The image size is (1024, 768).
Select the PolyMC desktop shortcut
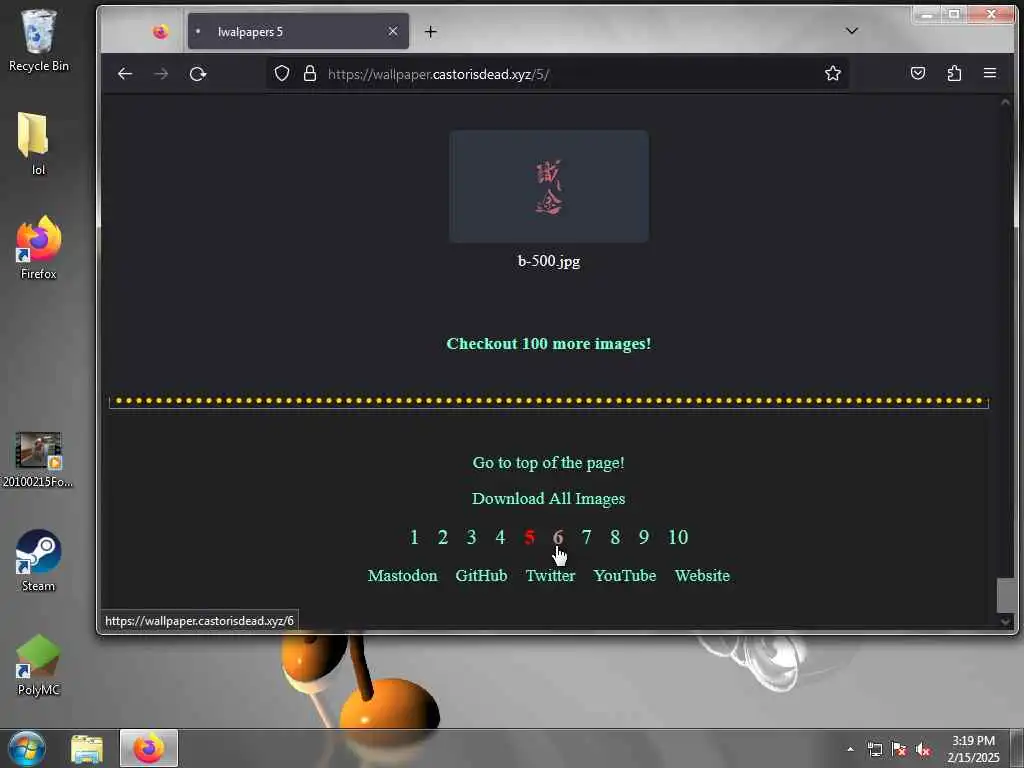point(39,665)
